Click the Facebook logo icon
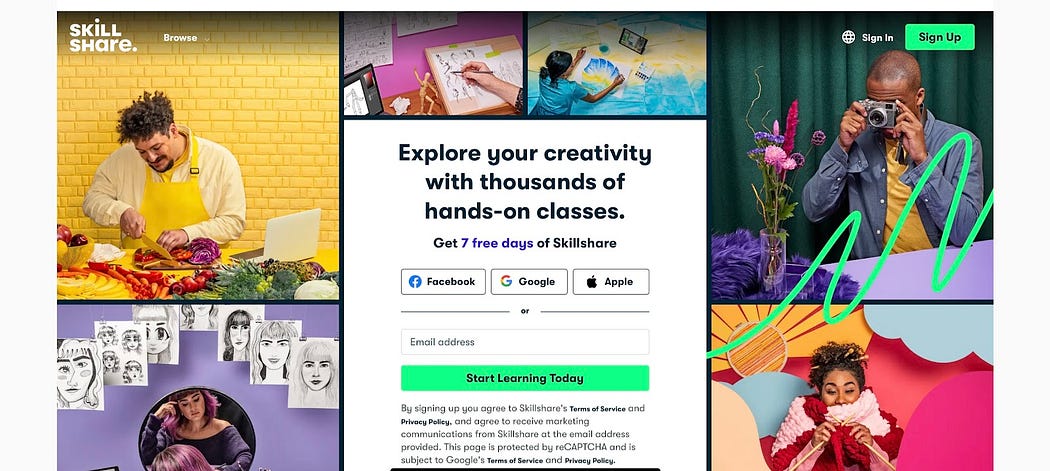Viewport: 1050px width, 471px height. pos(415,282)
